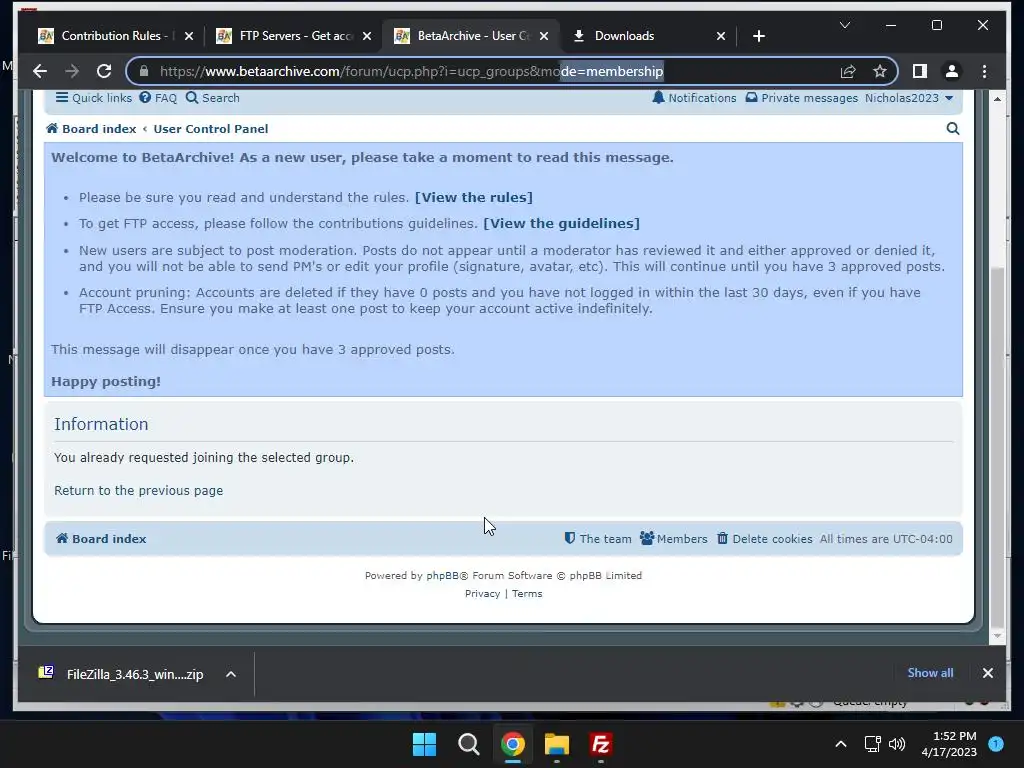The height and width of the screenshot is (768, 1024).
Task: Open Notifications bell menu
Action: point(694,98)
